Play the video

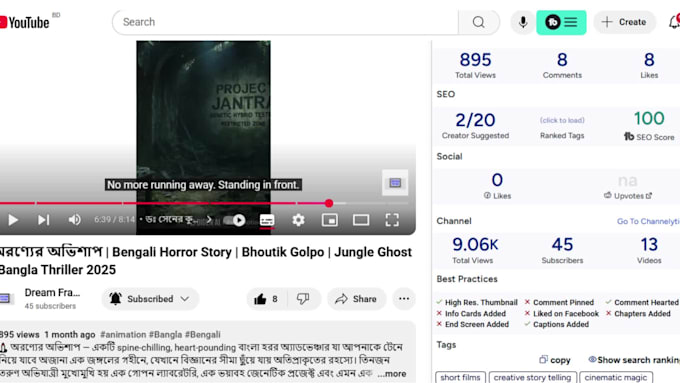(13, 220)
